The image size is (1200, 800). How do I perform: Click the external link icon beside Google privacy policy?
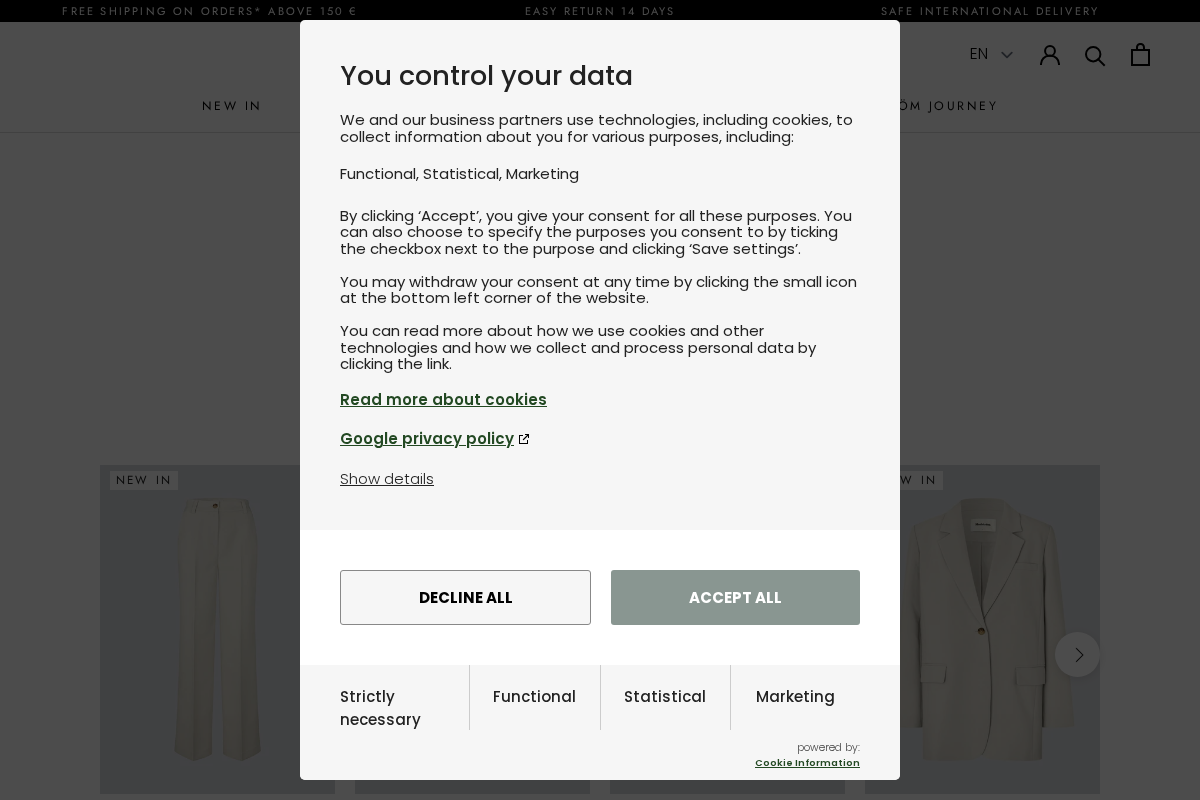pos(524,439)
